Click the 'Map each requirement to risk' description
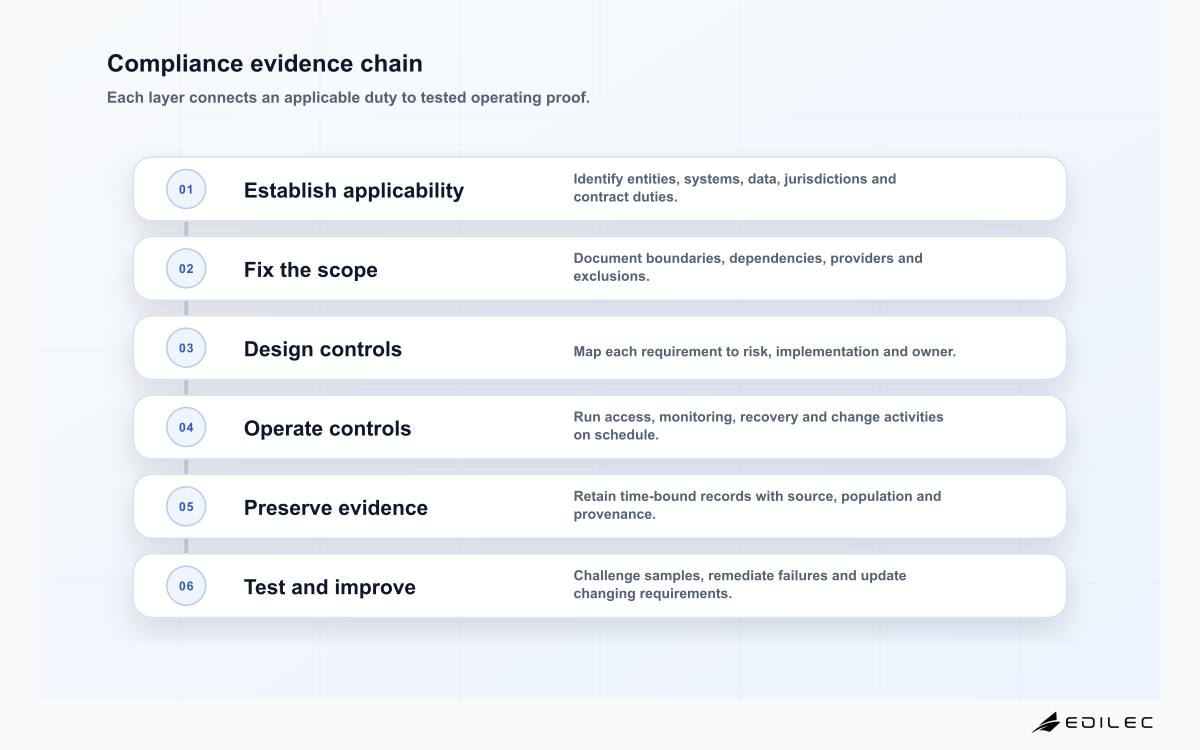1200x750 pixels. 765,351
